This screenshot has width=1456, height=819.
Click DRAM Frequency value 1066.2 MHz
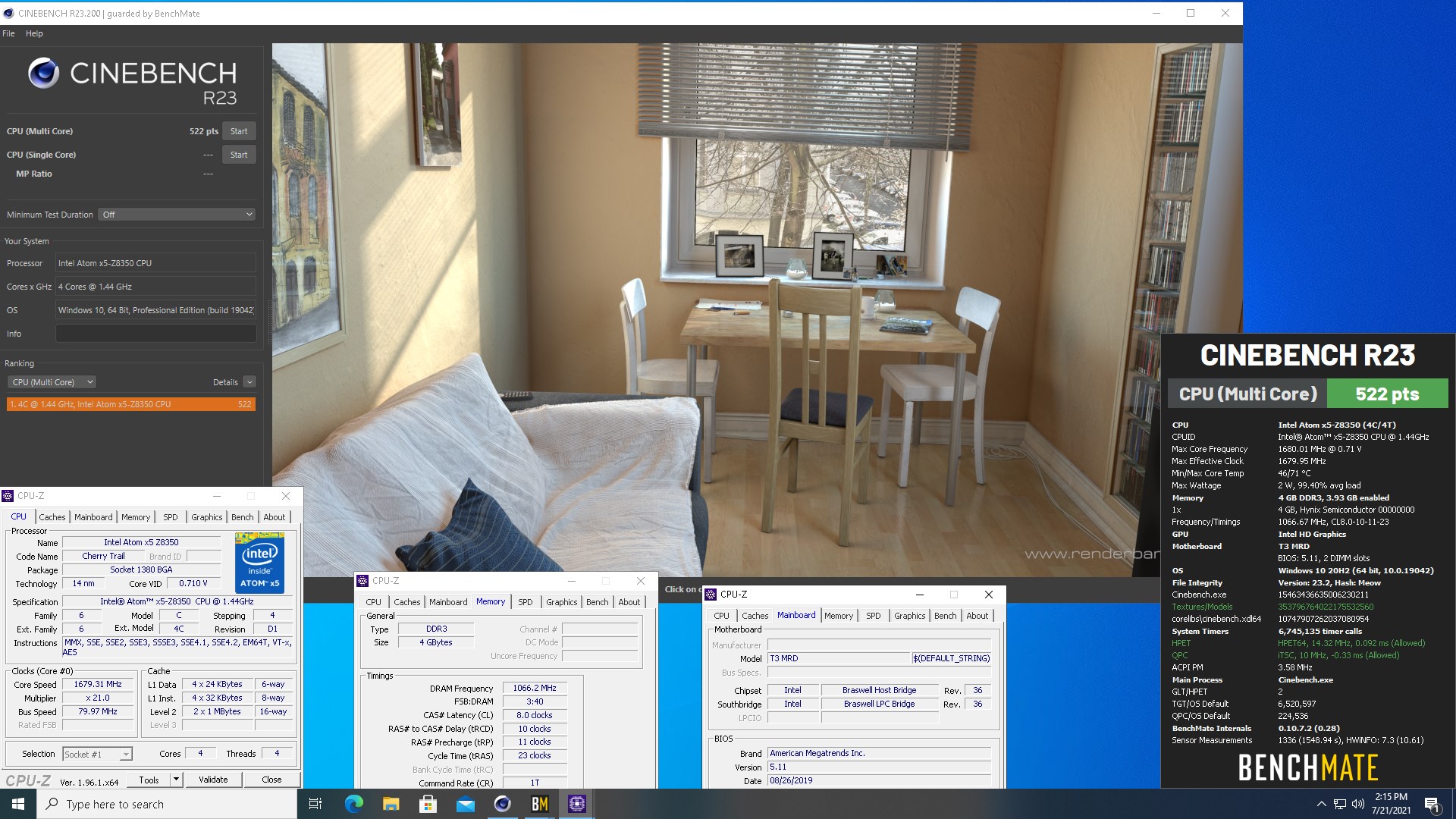point(535,689)
